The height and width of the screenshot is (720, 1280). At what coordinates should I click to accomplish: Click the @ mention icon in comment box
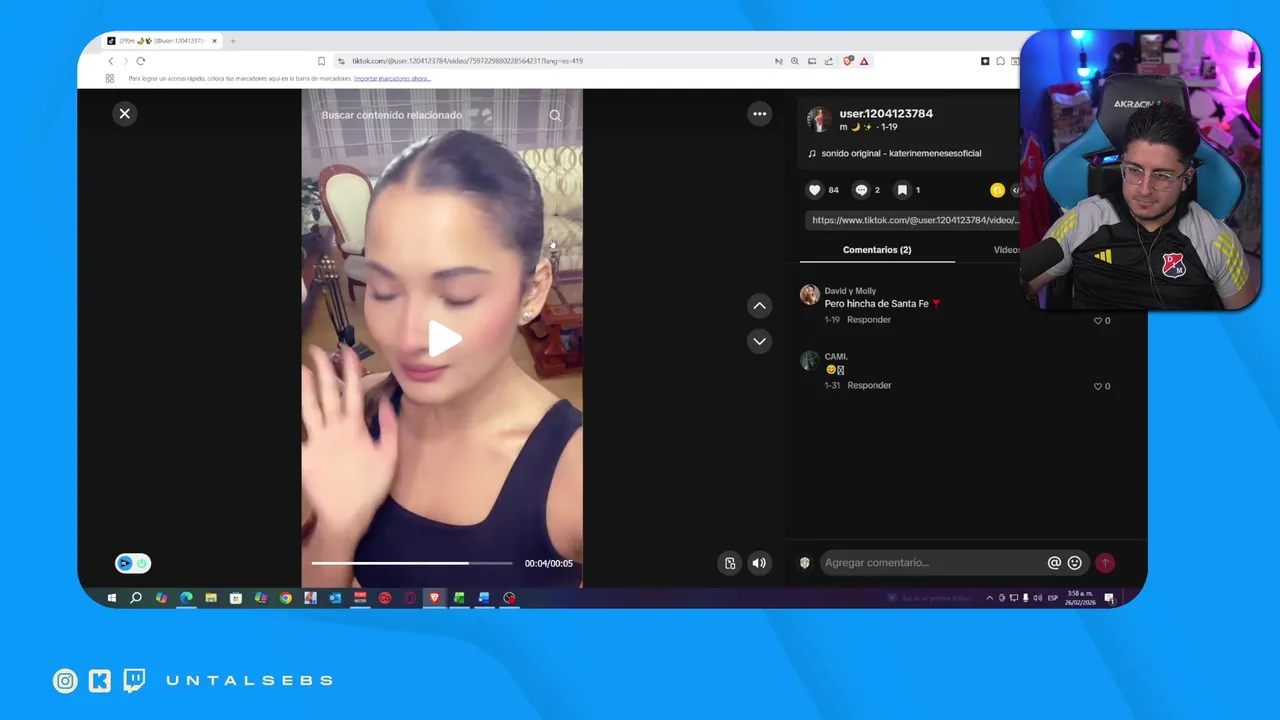(x=1054, y=563)
